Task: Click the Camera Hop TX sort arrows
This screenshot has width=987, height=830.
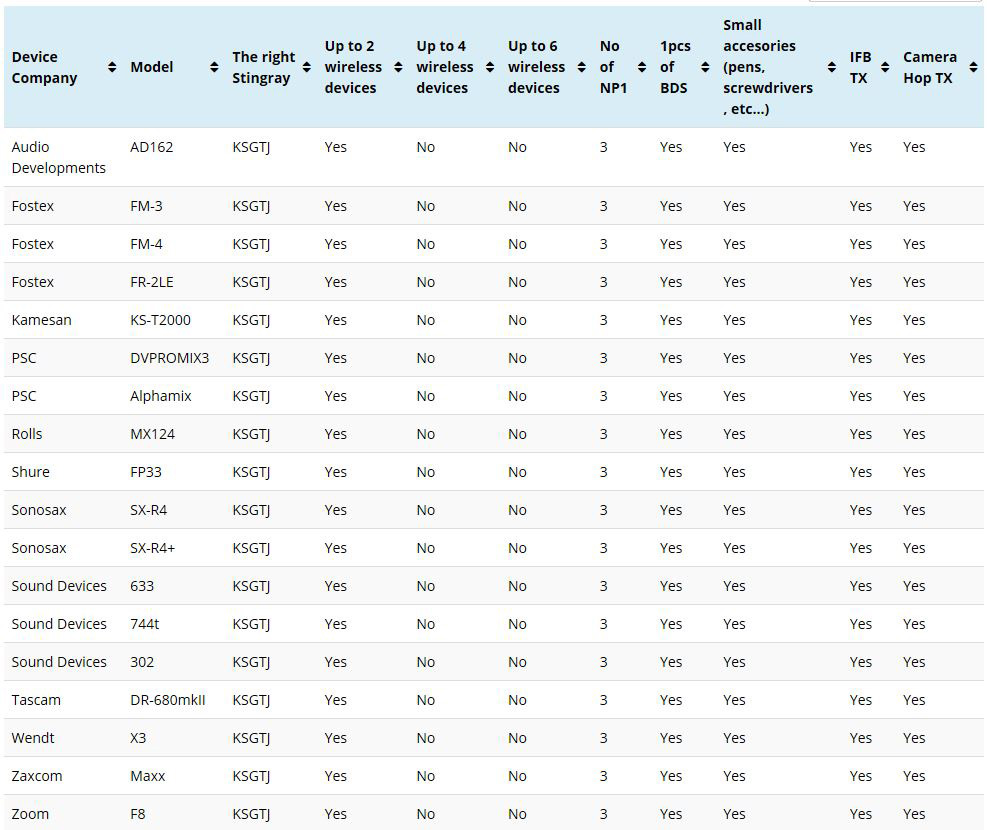Action: [x=973, y=67]
